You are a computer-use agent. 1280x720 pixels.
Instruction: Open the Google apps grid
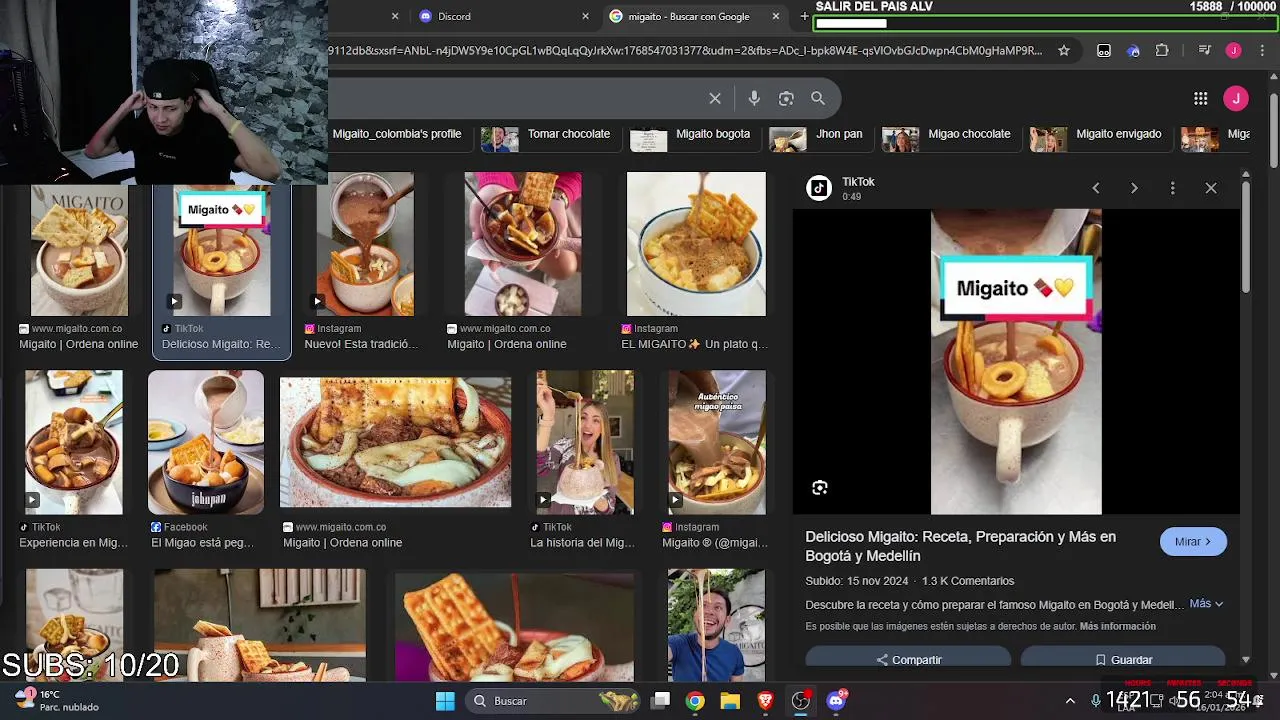(x=1201, y=98)
